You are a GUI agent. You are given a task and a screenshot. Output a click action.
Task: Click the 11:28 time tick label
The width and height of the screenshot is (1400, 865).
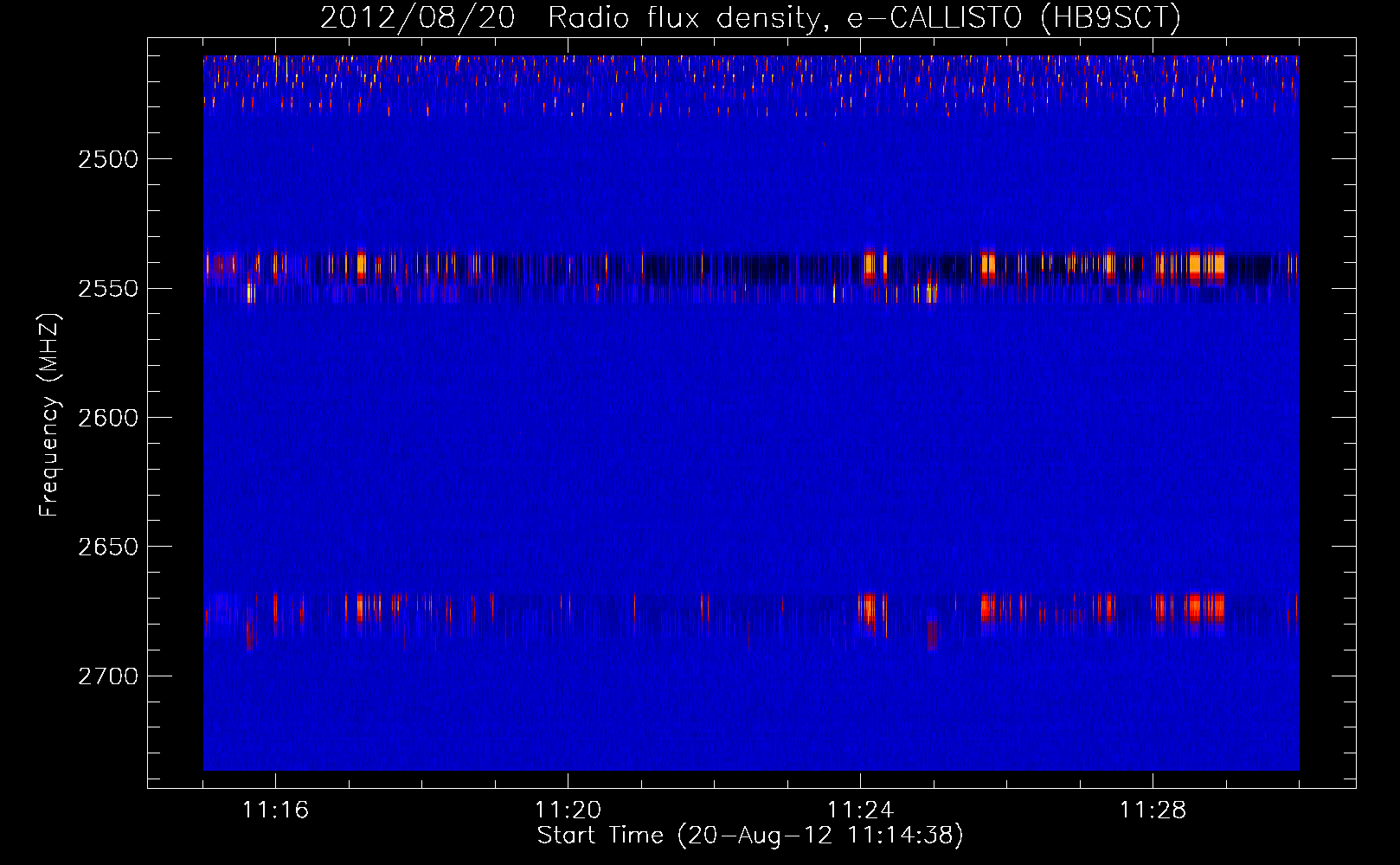[1153, 811]
